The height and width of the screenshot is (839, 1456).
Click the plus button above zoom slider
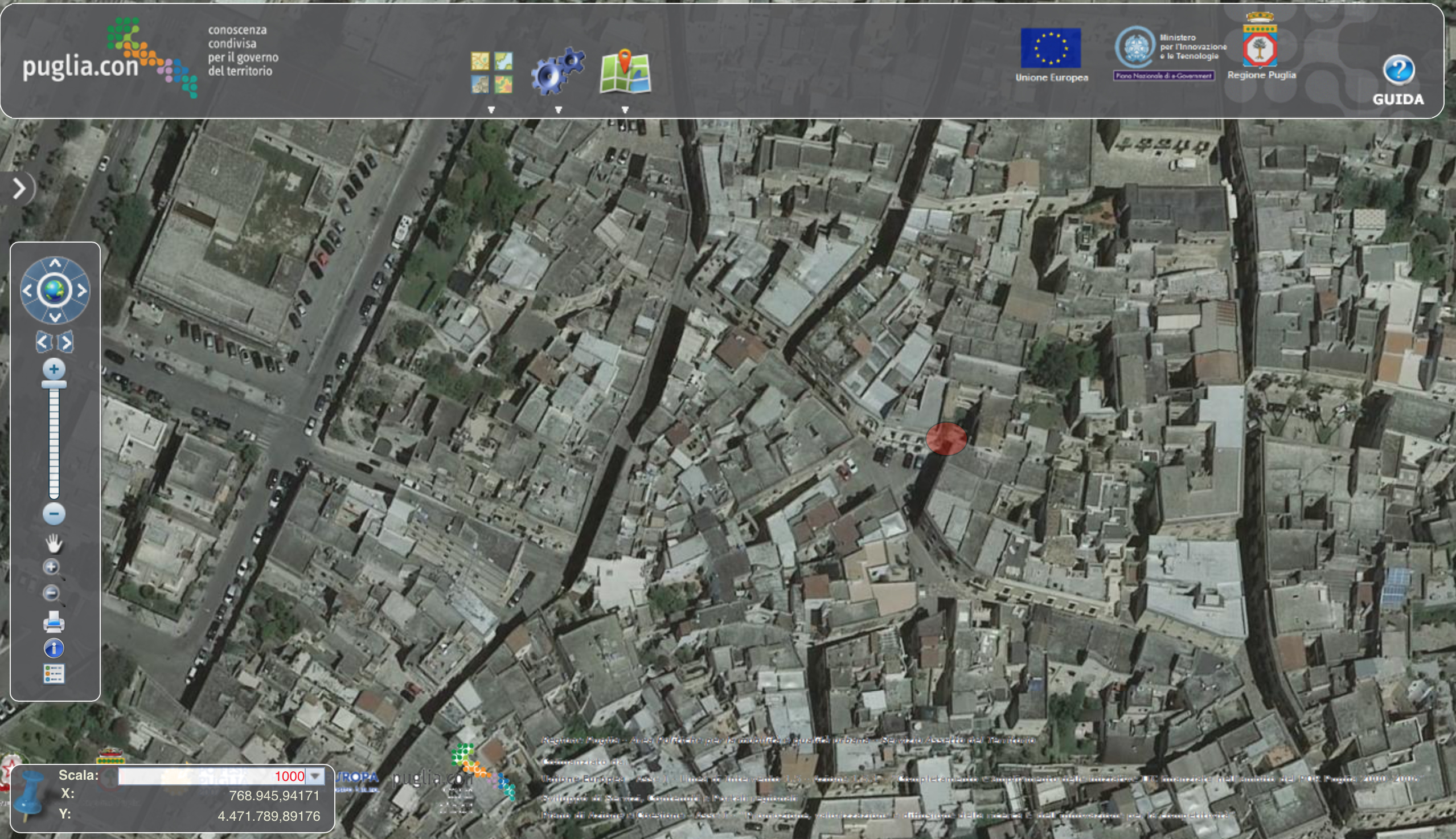pos(54,369)
